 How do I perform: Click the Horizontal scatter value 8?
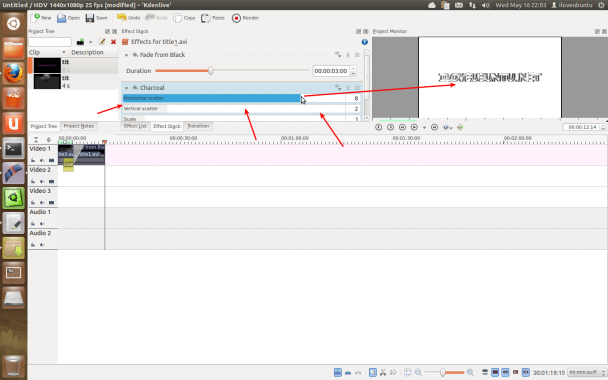(353, 98)
